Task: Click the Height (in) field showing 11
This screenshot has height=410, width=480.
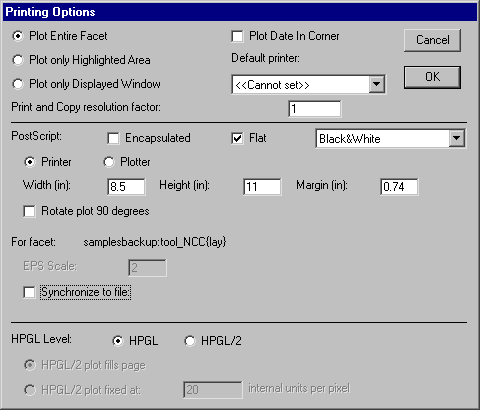Action: click(262, 187)
